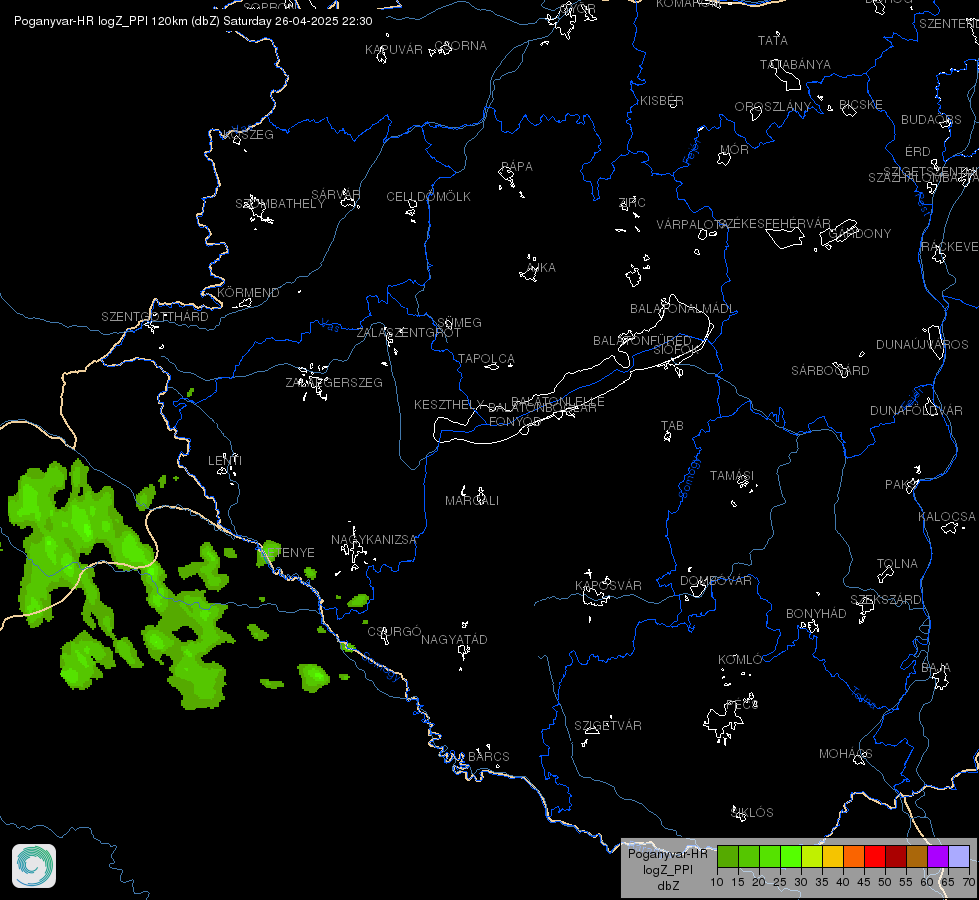This screenshot has height=900, width=979.
Task: Click the KESZTHELY city label
Action: coord(449,405)
